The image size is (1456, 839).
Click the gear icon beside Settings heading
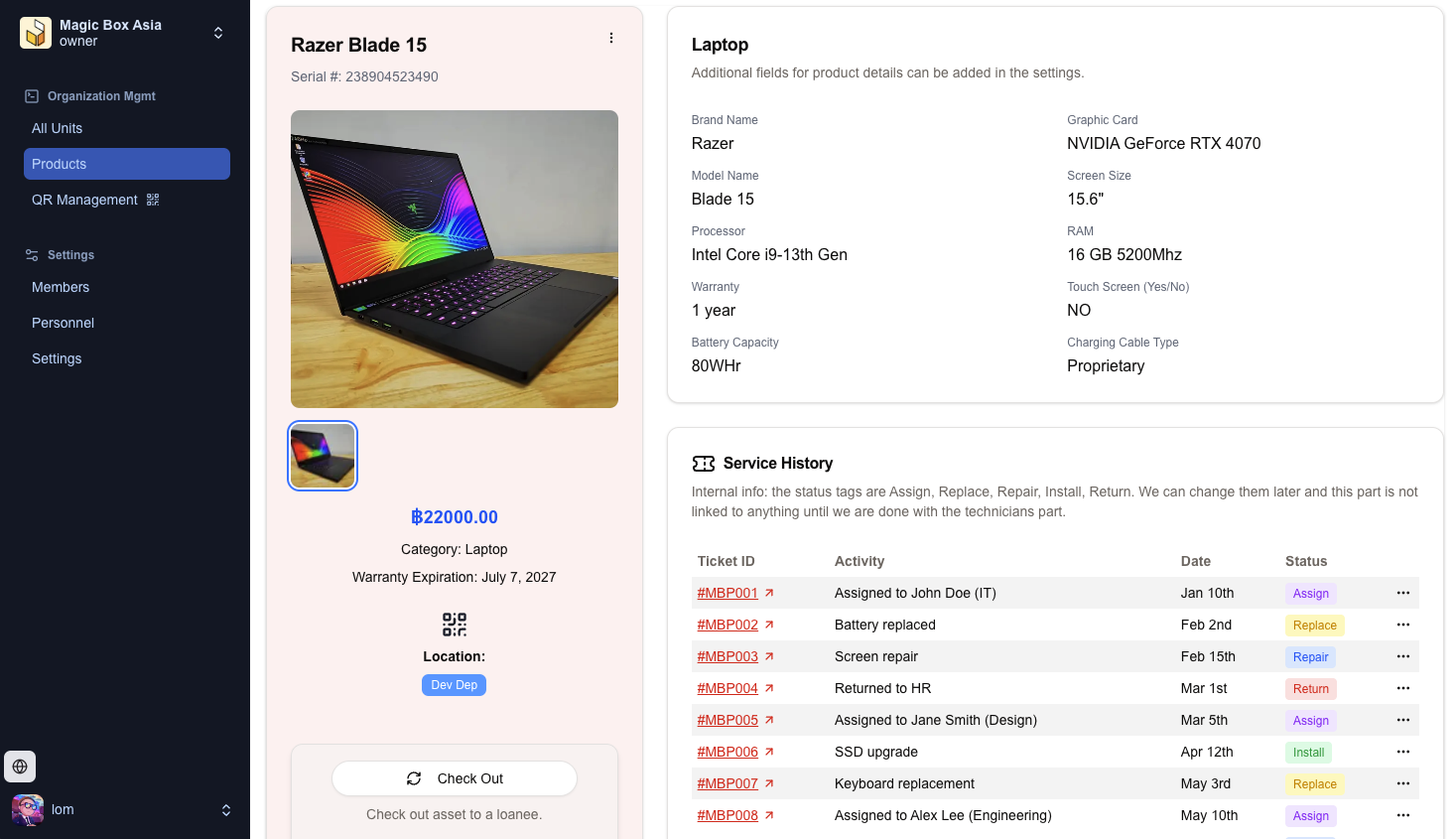(x=29, y=255)
